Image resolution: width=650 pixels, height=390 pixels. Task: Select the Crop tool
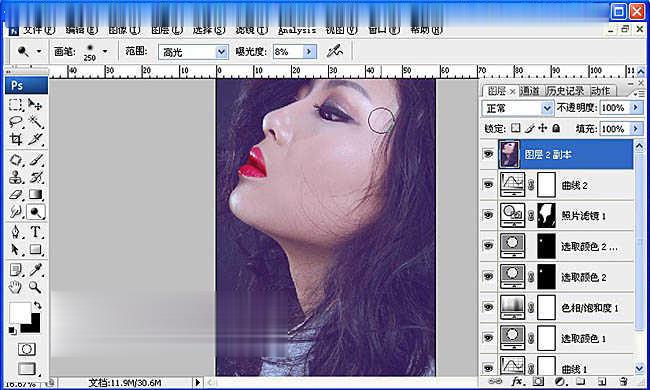[15, 139]
